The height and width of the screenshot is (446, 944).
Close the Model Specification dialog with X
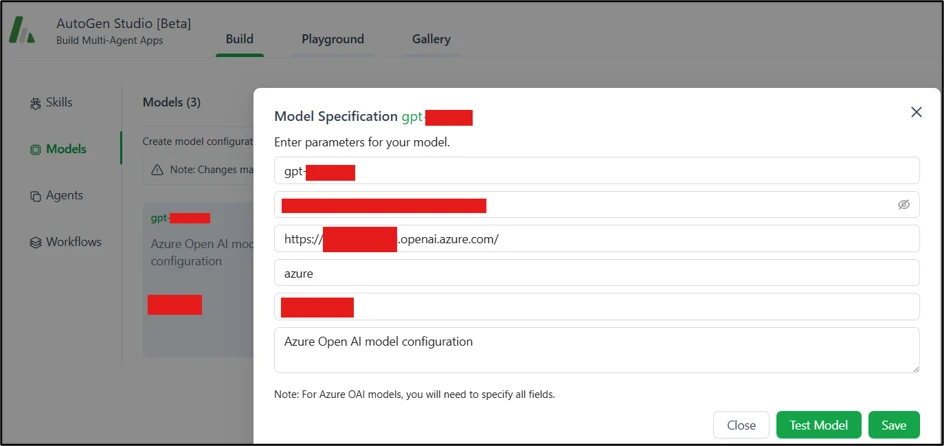(916, 112)
